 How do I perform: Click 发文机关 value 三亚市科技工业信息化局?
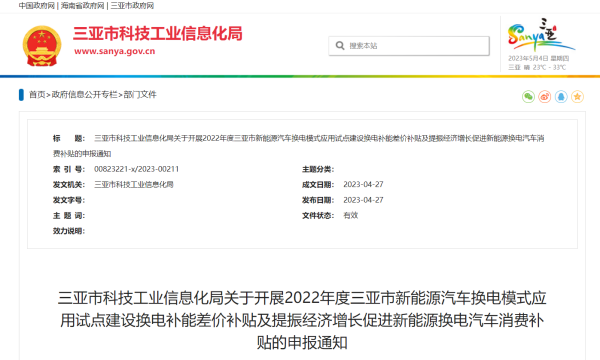click(x=134, y=185)
